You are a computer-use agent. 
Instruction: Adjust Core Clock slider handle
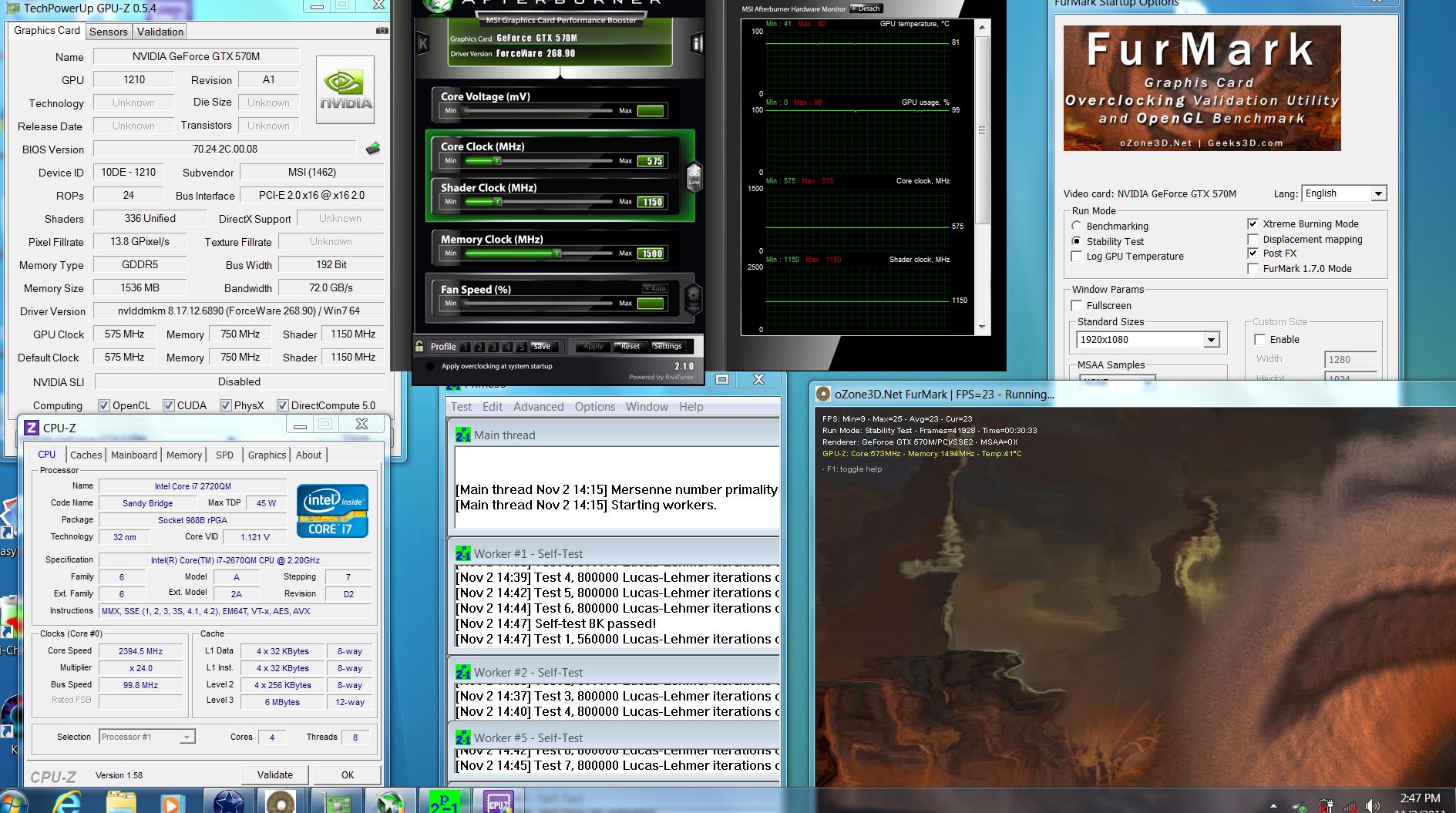(x=496, y=160)
